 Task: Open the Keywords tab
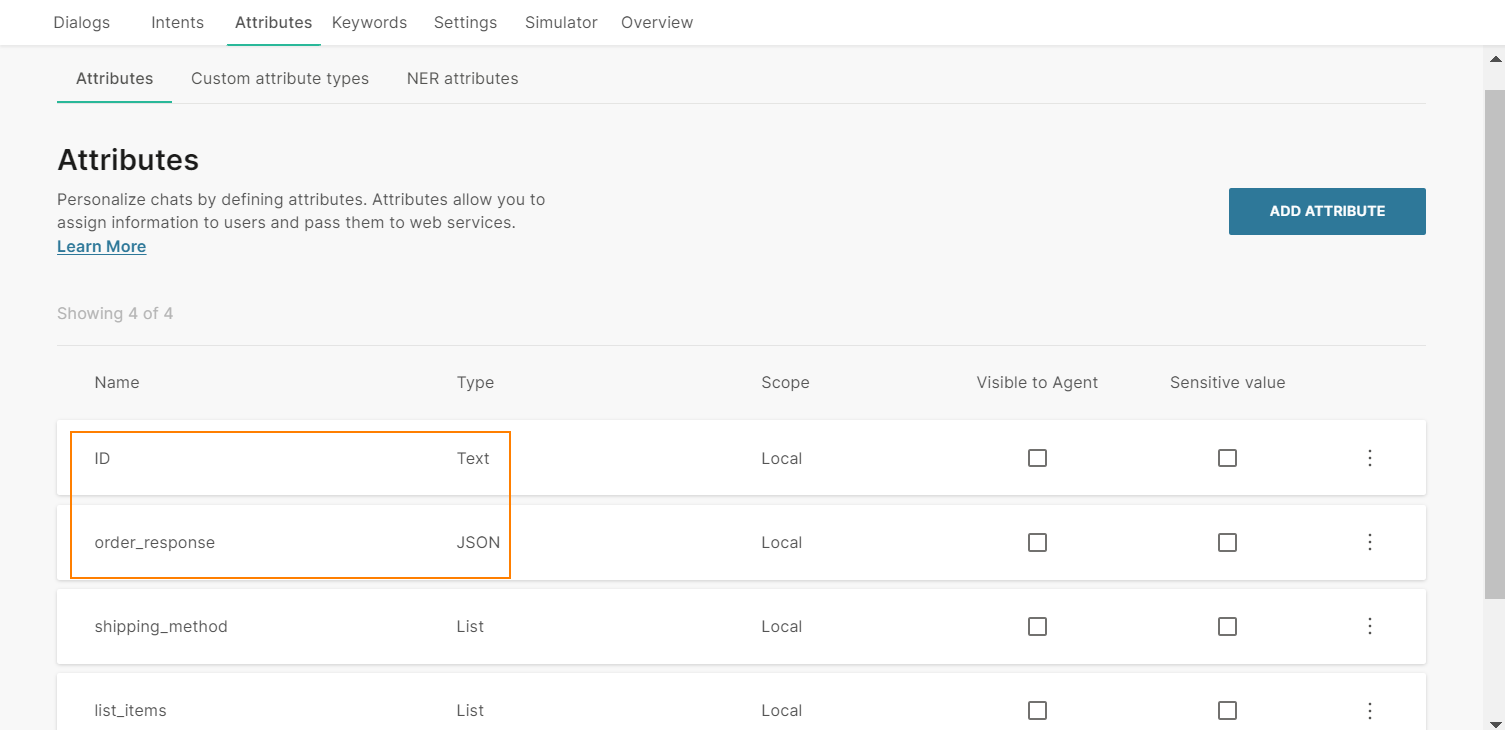tap(369, 22)
